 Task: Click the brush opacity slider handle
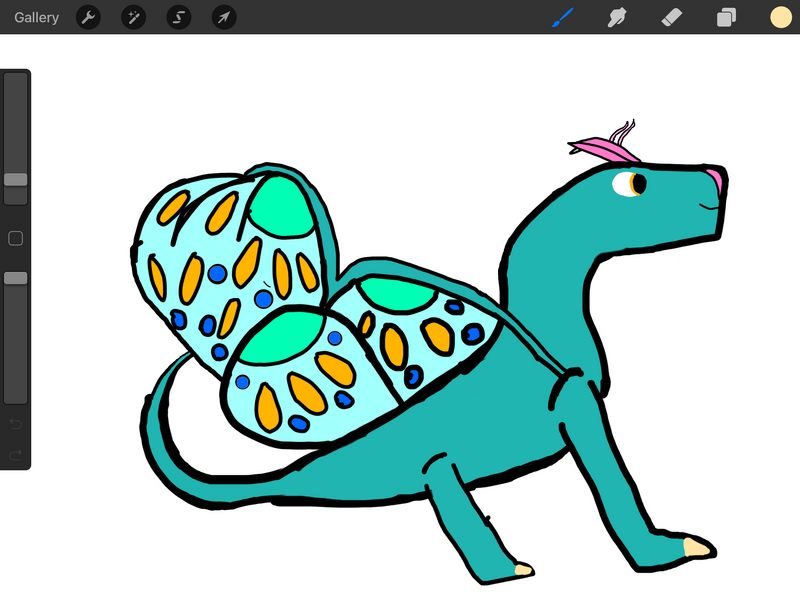click(15, 278)
